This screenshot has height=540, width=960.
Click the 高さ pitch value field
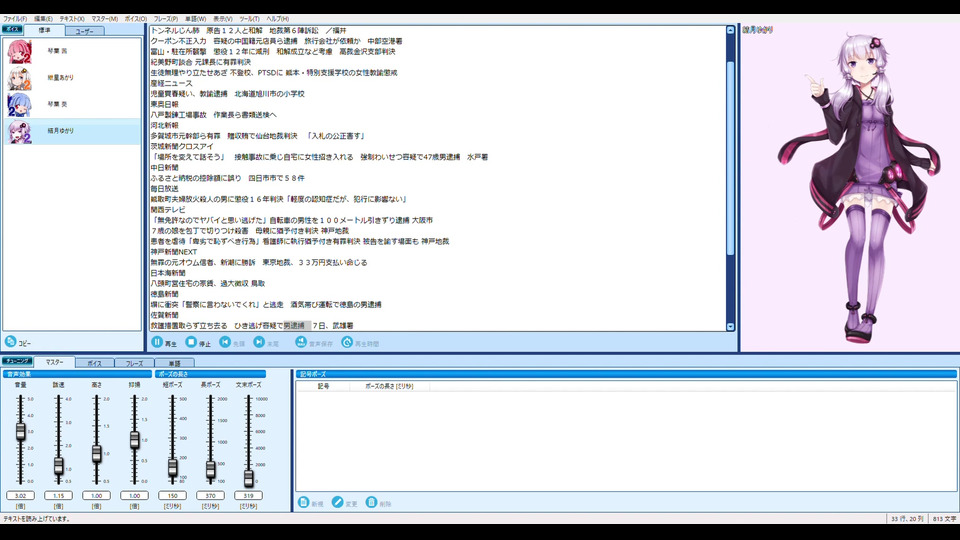[96, 495]
